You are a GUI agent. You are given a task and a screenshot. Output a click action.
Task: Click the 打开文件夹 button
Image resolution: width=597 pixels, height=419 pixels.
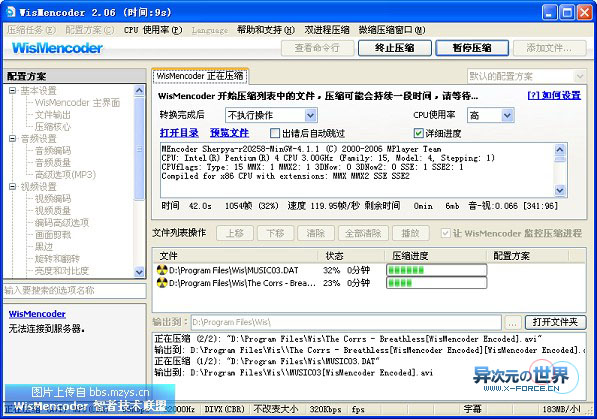click(x=555, y=322)
